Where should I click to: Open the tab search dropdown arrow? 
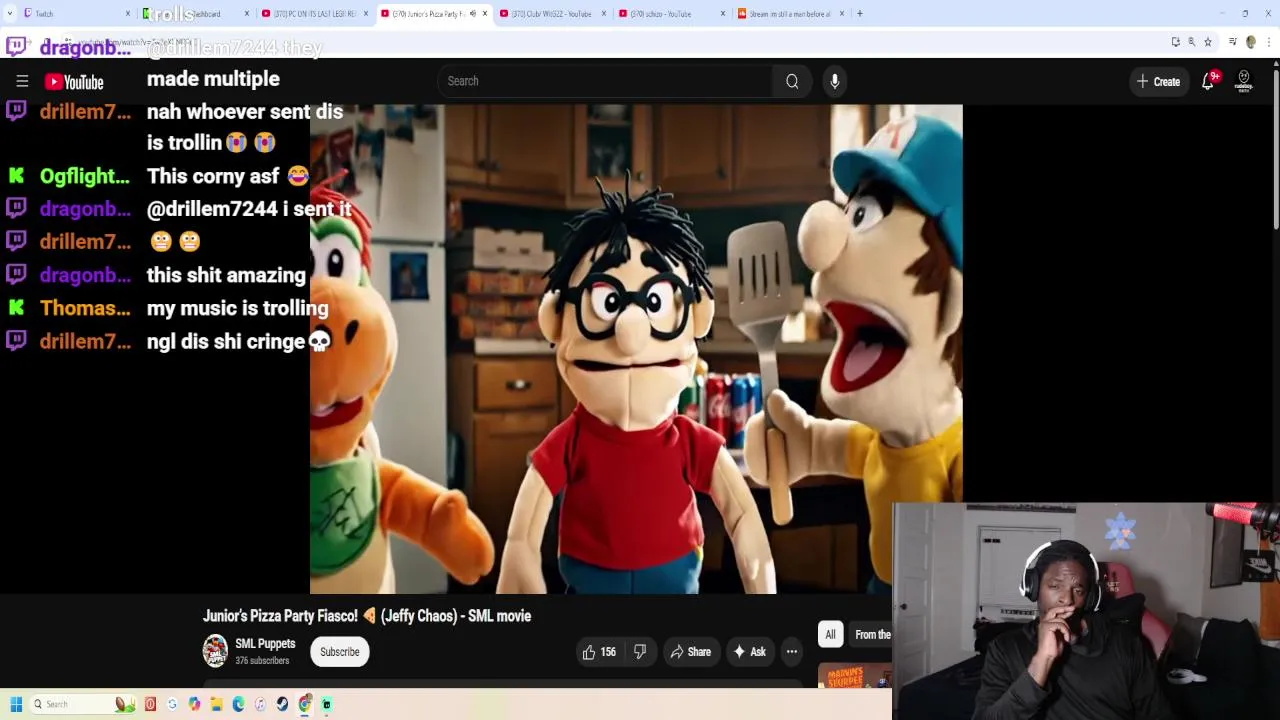tap(10, 14)
